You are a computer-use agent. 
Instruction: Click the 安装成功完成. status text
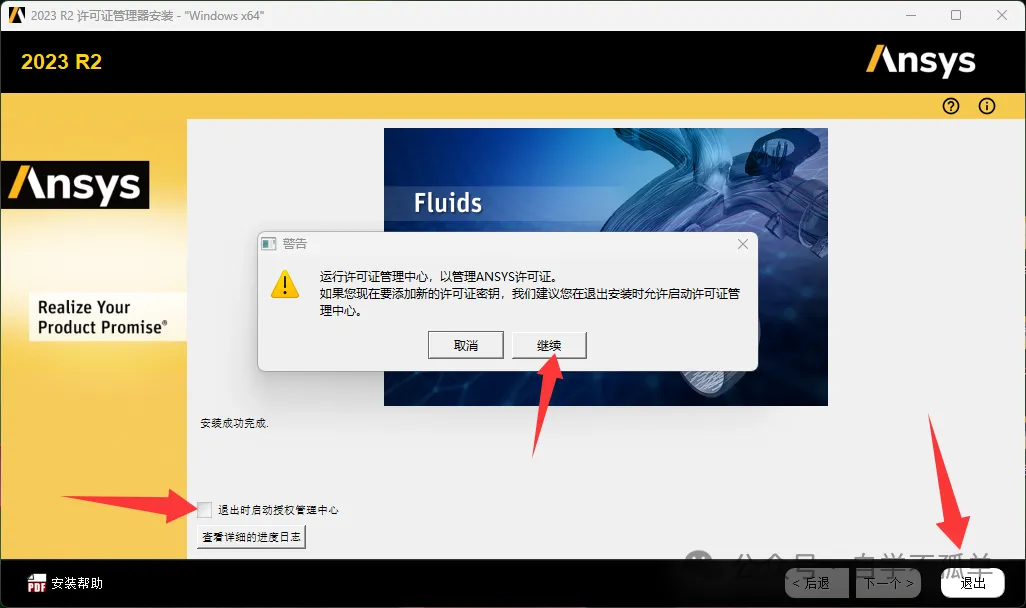(234, 423)
